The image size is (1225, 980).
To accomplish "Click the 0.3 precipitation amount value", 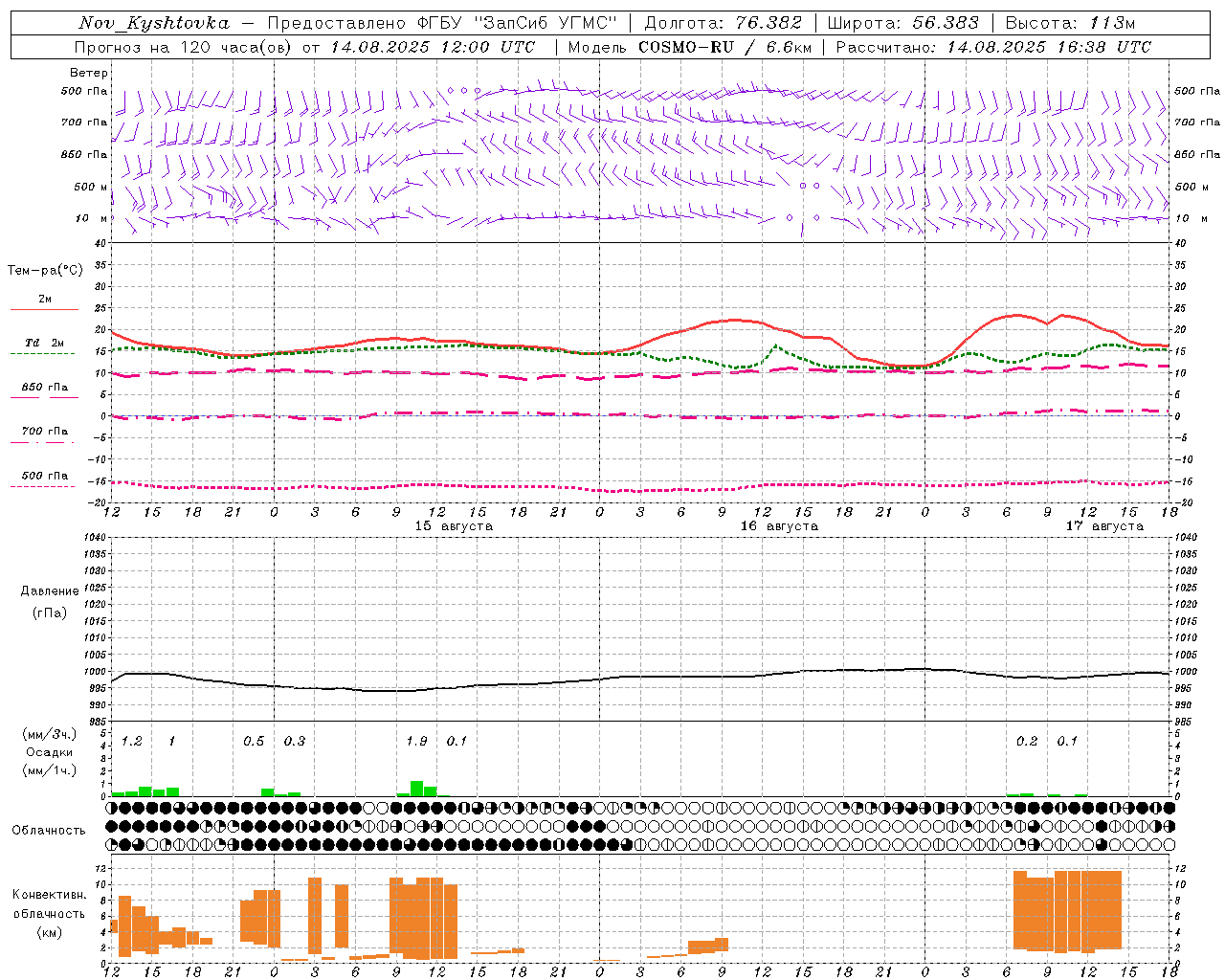I will pyautogui.click(x=294, y=742).
